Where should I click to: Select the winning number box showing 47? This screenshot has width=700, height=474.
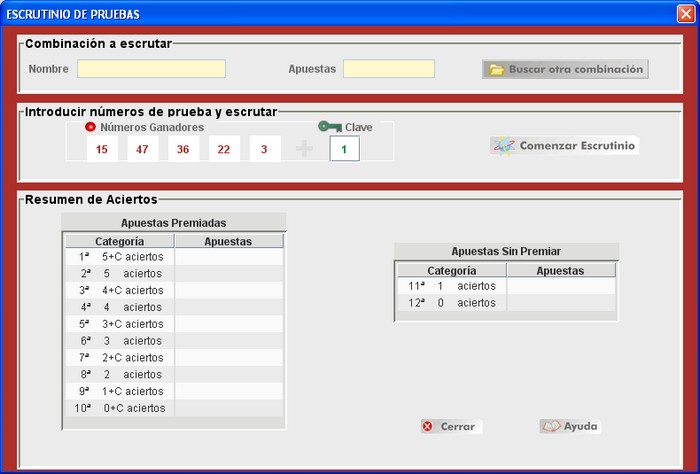143,149
